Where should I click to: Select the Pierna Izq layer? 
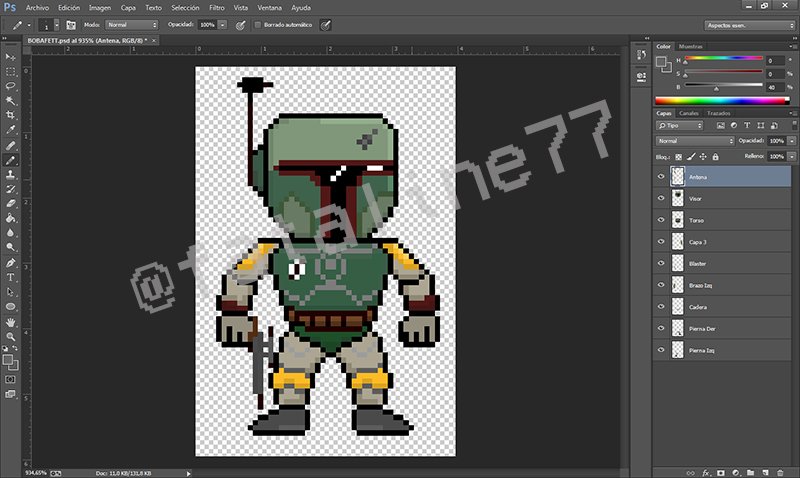722,350
